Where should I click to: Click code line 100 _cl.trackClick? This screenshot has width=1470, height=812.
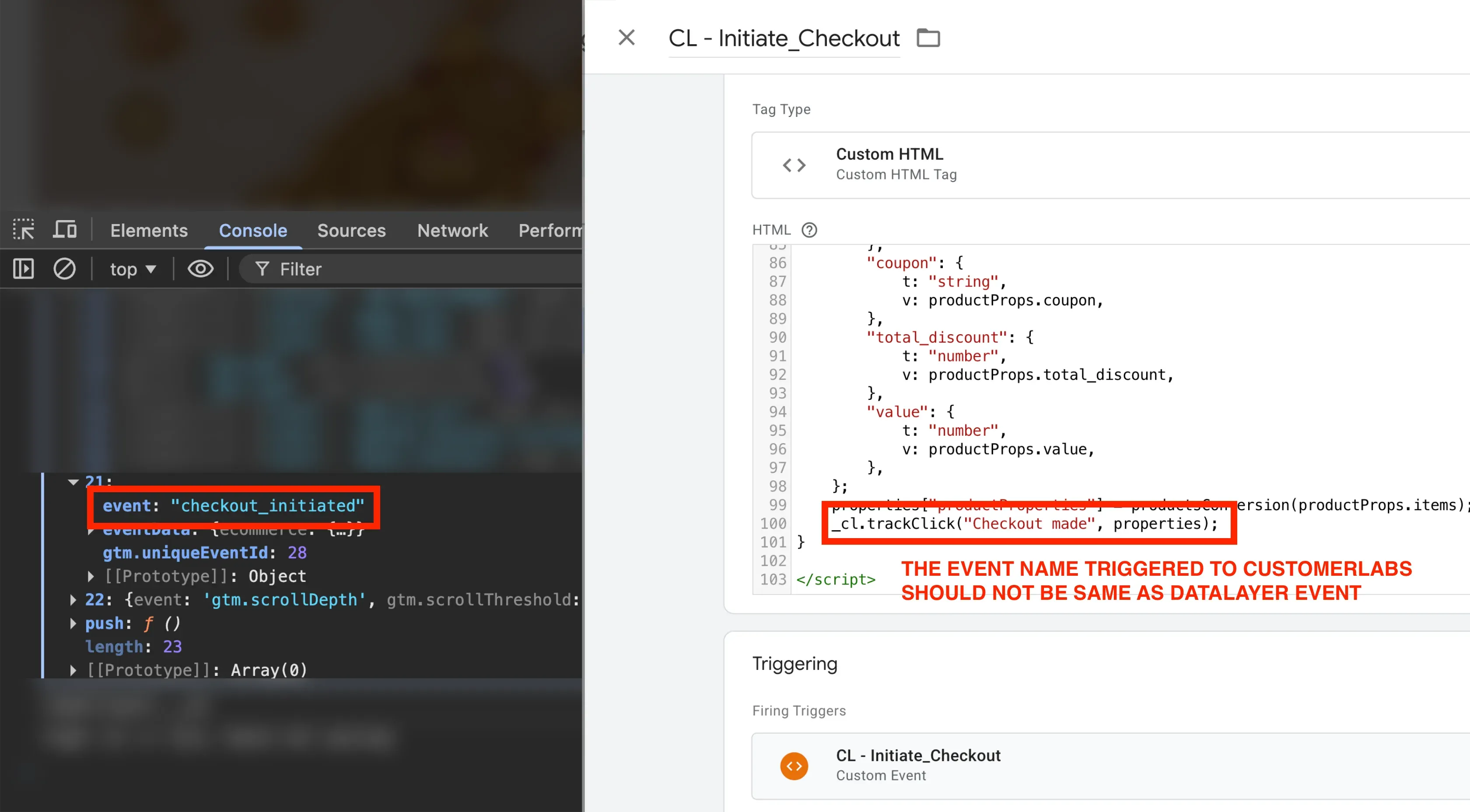(1024, 523)
